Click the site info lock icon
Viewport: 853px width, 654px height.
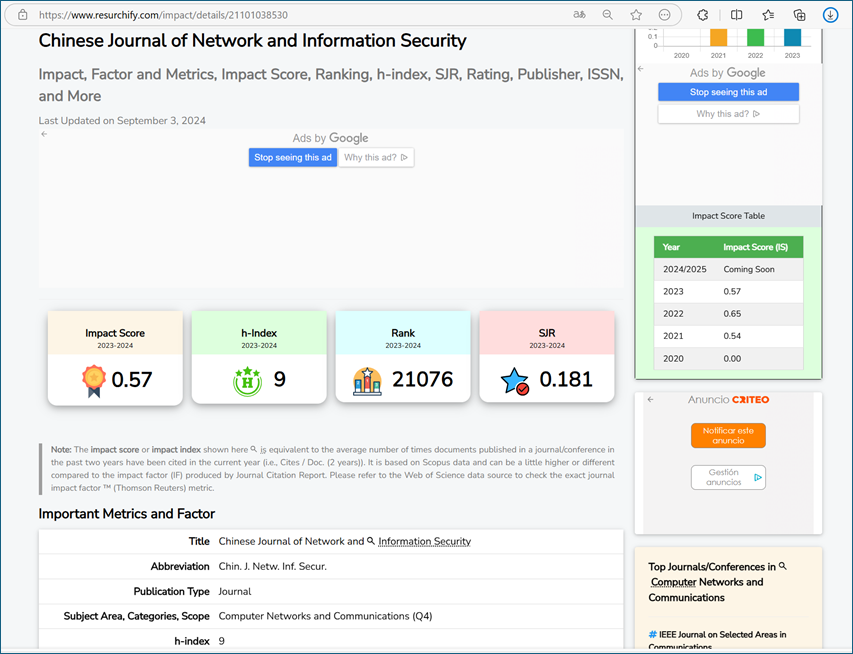[23, 15]
